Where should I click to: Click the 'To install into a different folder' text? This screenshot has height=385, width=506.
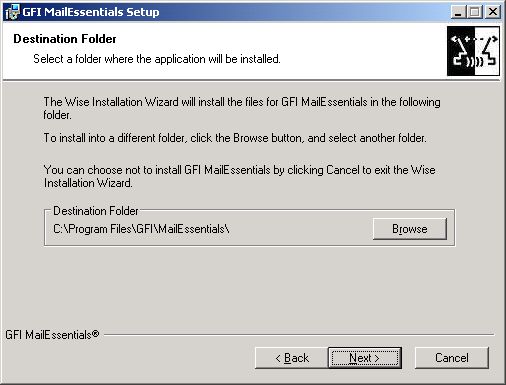[235, 138]
